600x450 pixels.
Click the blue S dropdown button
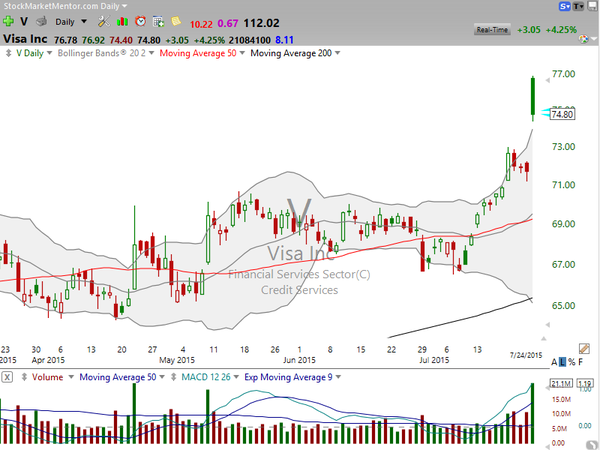tap(565, 6)
